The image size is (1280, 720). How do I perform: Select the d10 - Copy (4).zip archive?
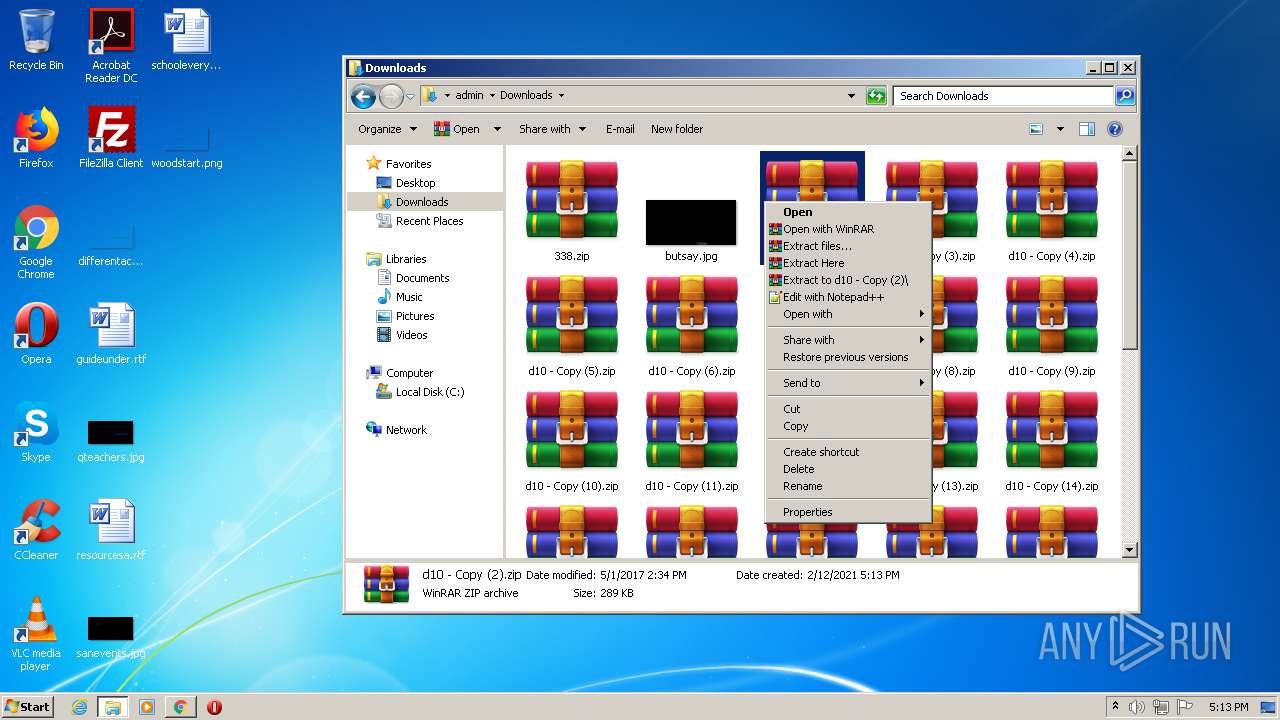(x=1052, y=210)
